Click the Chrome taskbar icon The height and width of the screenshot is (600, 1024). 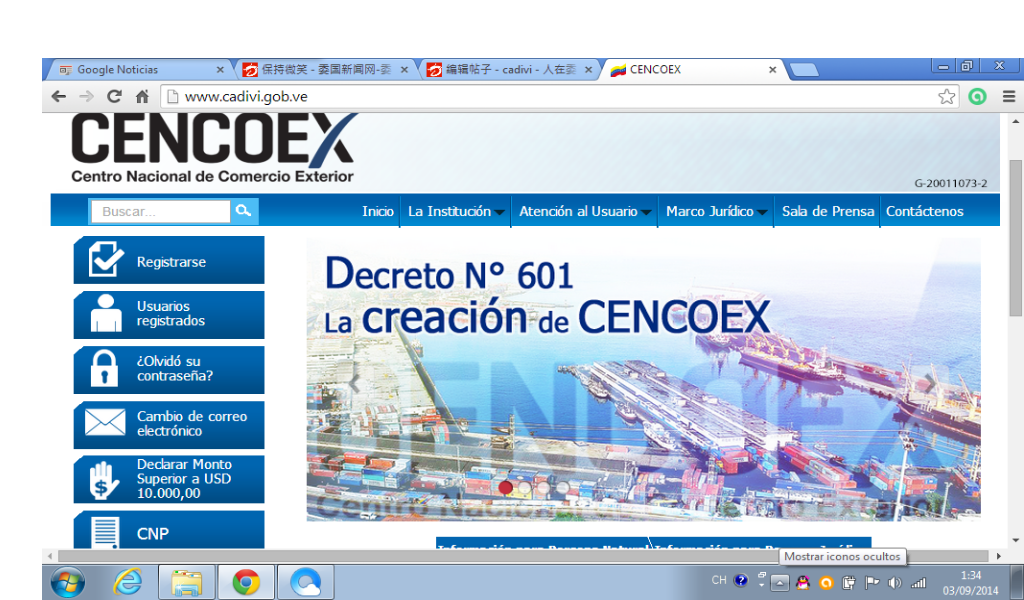coord(246,582)
